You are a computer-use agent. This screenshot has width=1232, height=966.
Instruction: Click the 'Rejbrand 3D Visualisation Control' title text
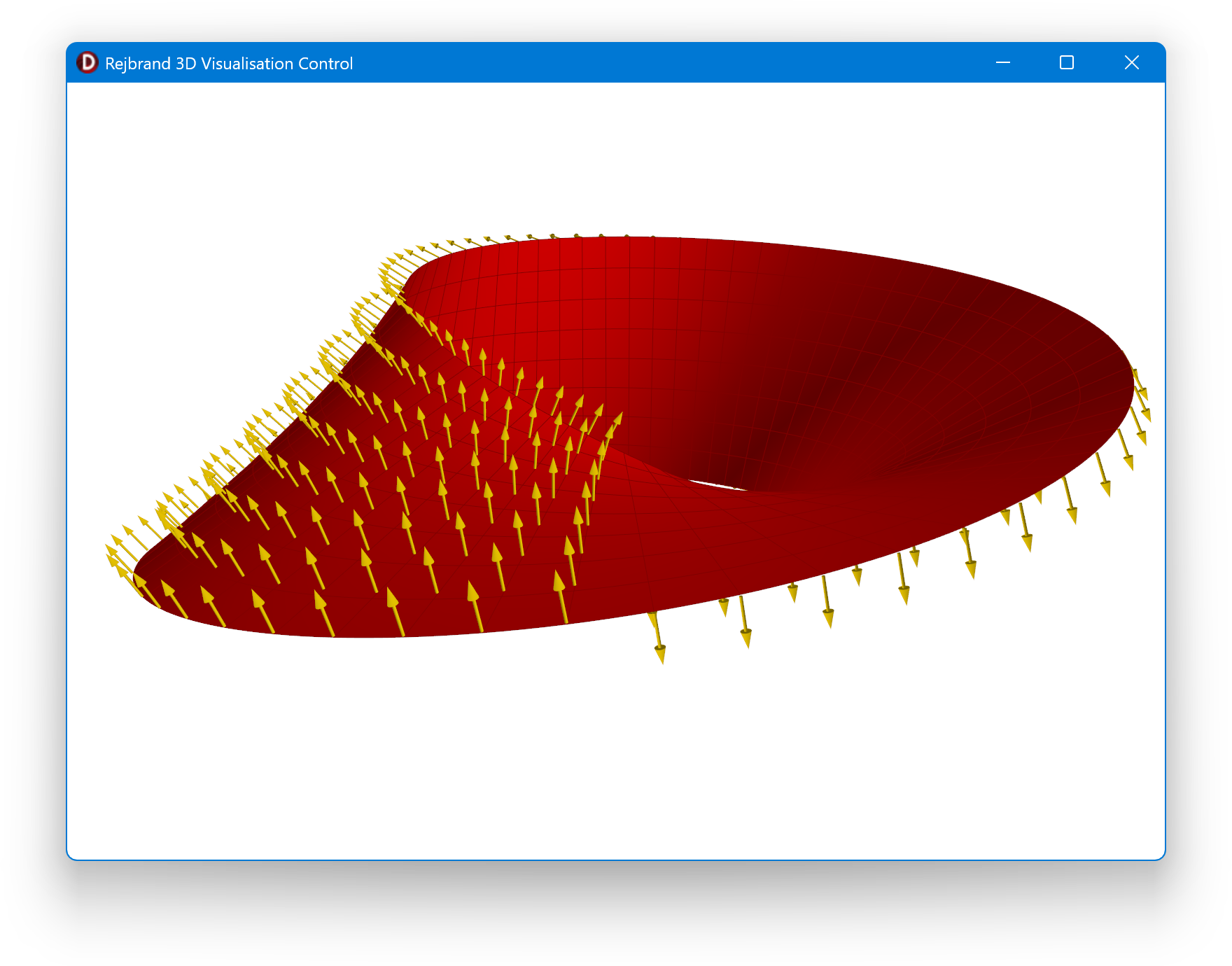pos(228,64)
